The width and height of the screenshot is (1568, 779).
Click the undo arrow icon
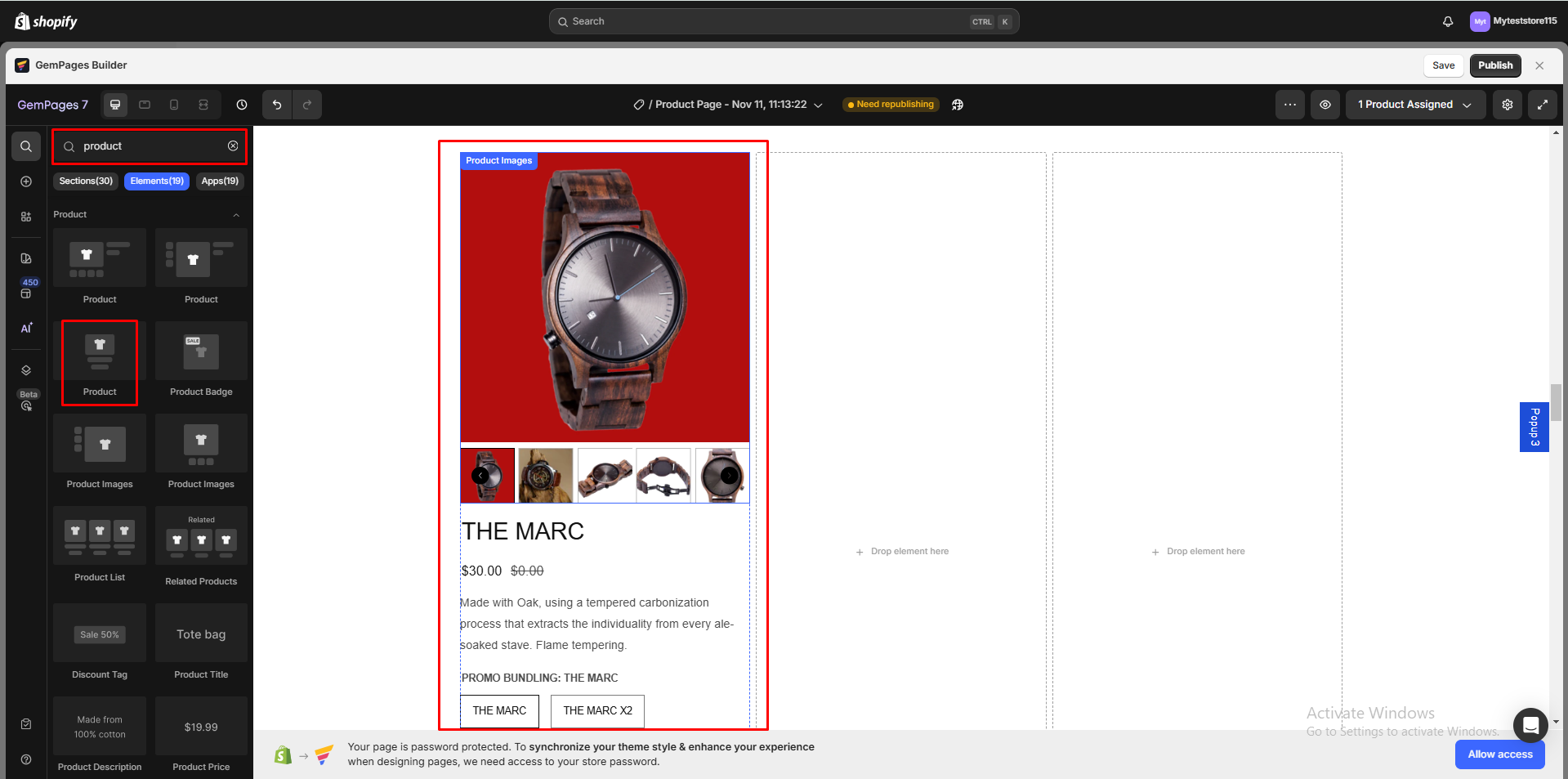[x=277, y=105]
